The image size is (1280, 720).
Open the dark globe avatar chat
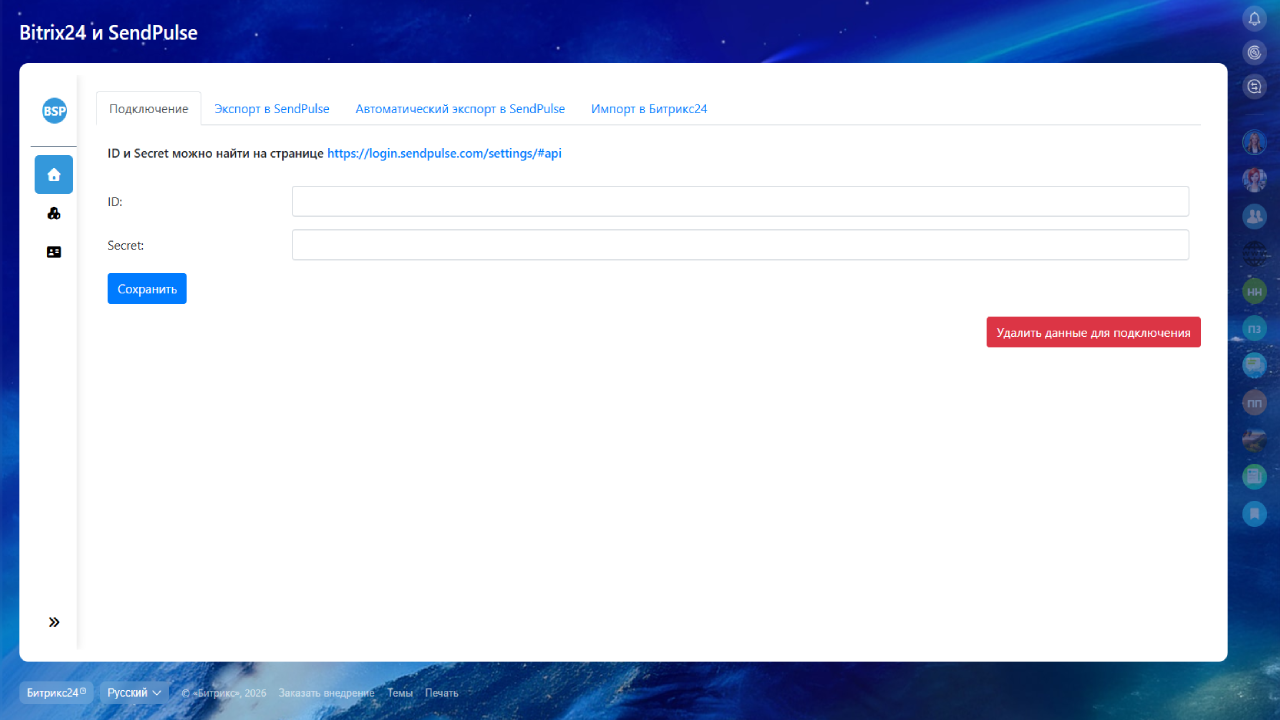click(1254, 254)
